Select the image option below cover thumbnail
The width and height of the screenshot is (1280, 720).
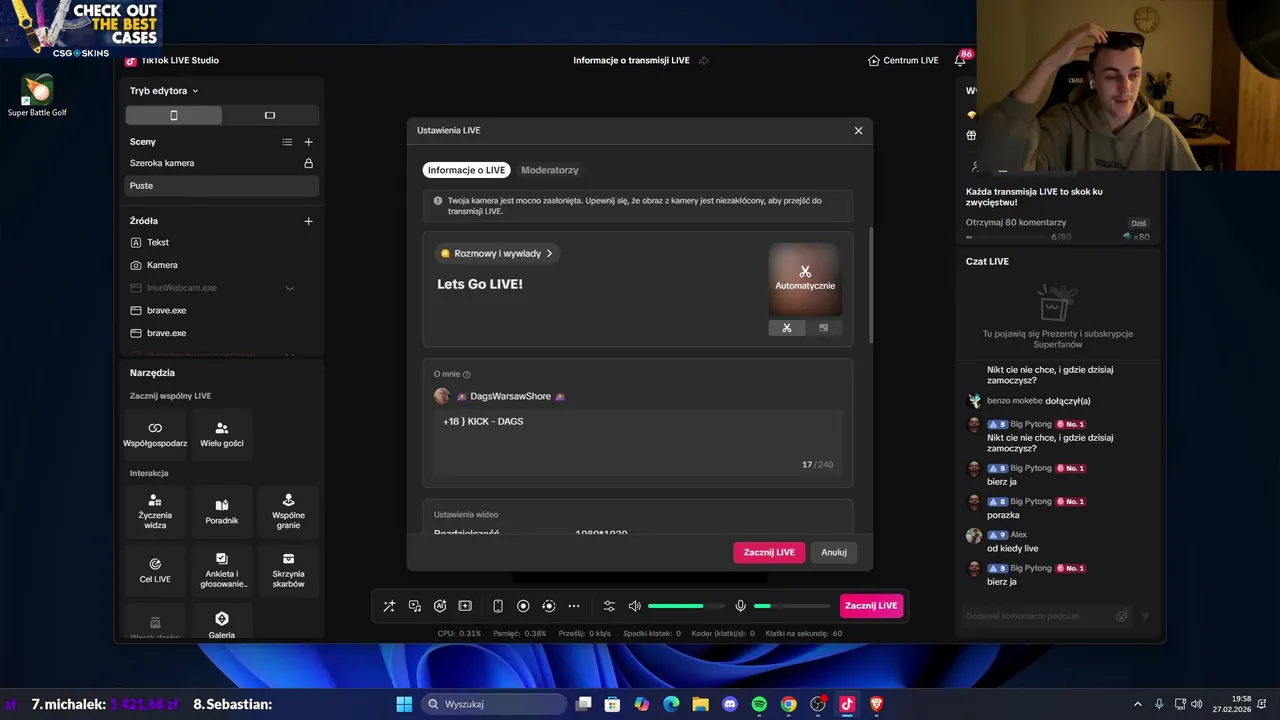pyautogui.click(x=823, y=328)
